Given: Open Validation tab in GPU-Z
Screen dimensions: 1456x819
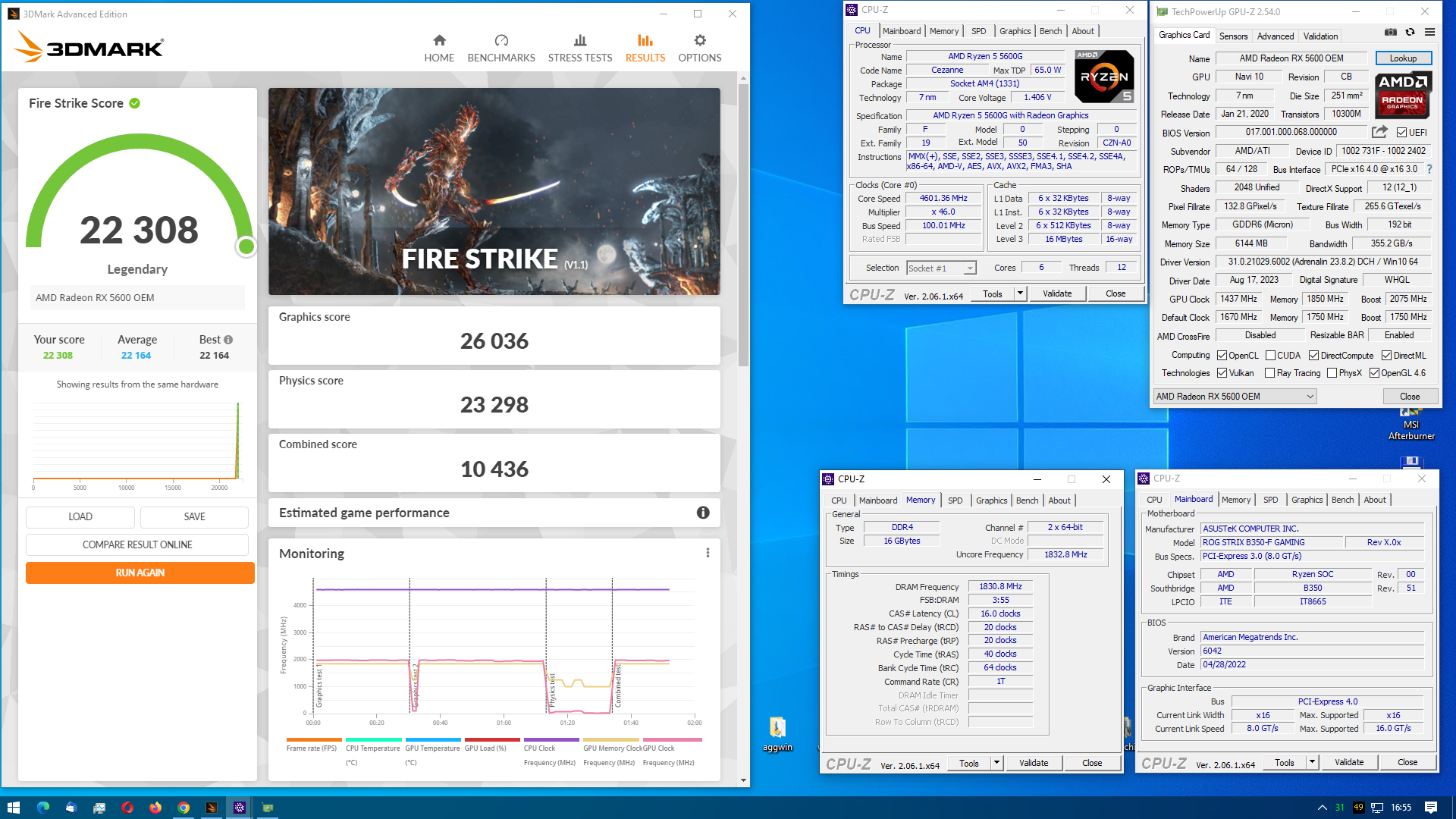Looking at the screenshot, I should tap(1320, 36).
